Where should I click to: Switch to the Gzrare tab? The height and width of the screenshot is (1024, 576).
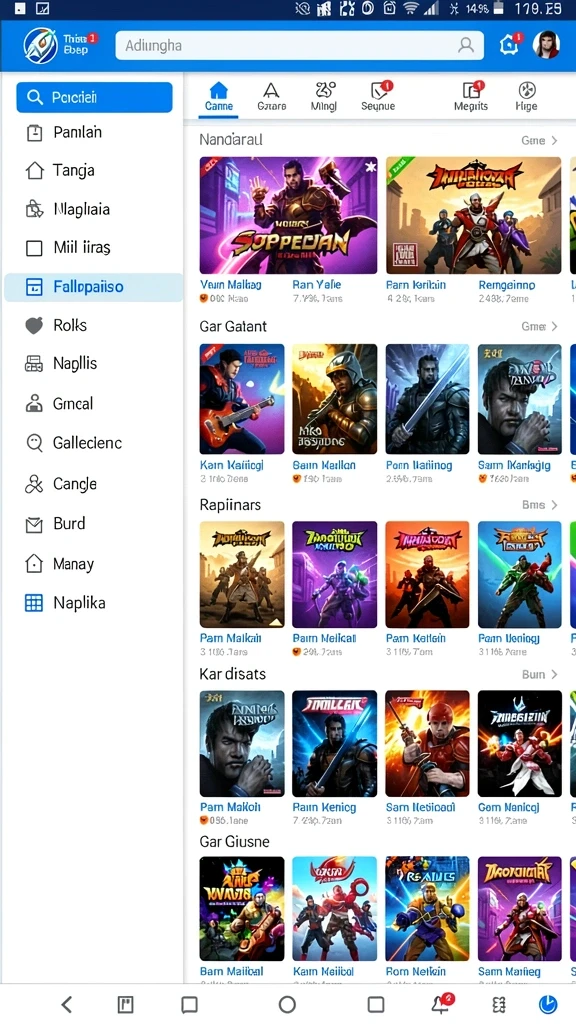[x=272, y=97]
